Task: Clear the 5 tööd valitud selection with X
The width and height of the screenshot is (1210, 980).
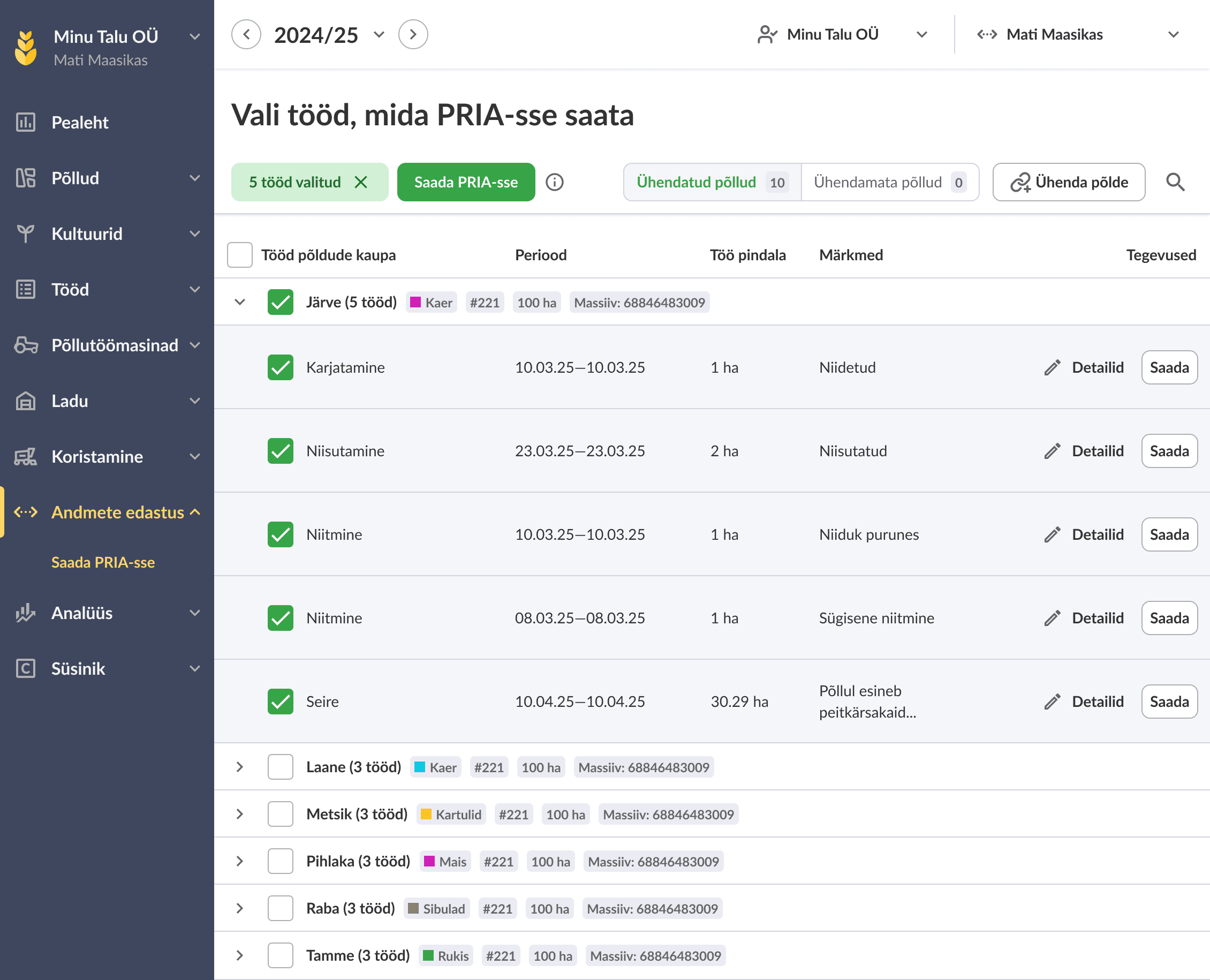Action: click(x=361, y=182)
